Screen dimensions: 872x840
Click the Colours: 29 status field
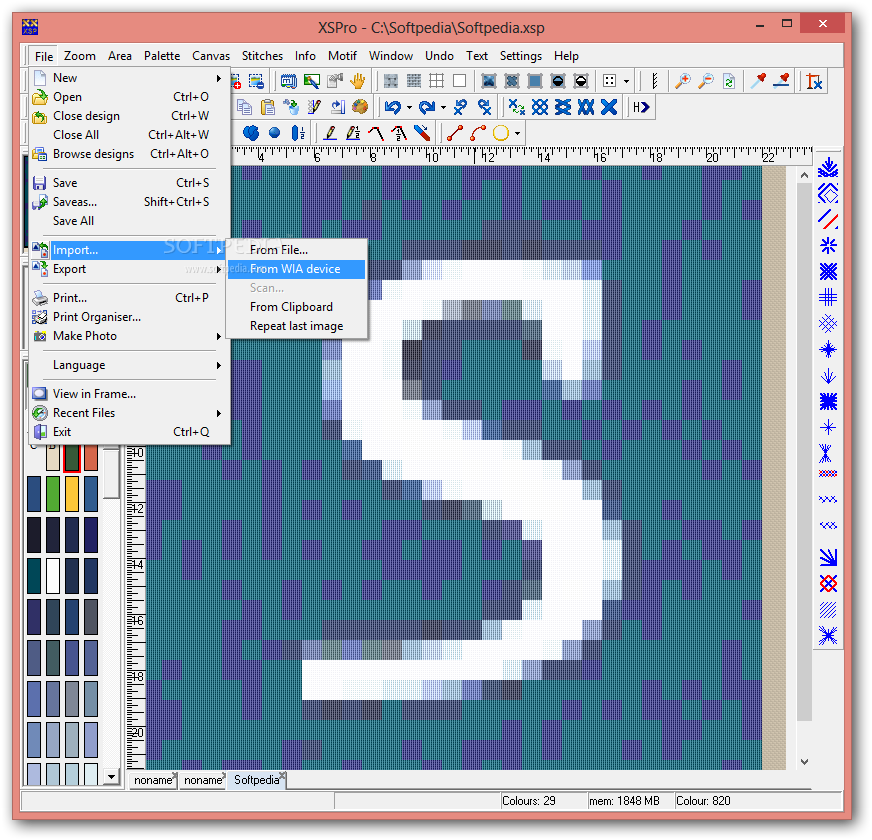tap(543, 801)
